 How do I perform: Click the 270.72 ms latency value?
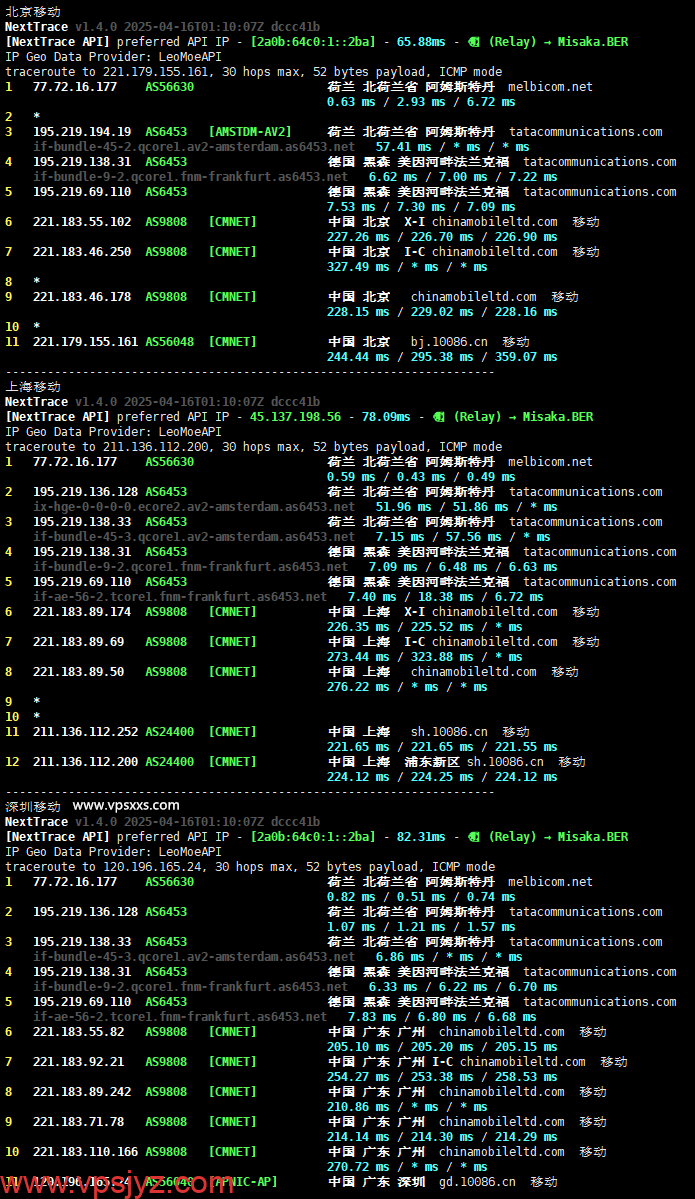(x=359, y=1167)
